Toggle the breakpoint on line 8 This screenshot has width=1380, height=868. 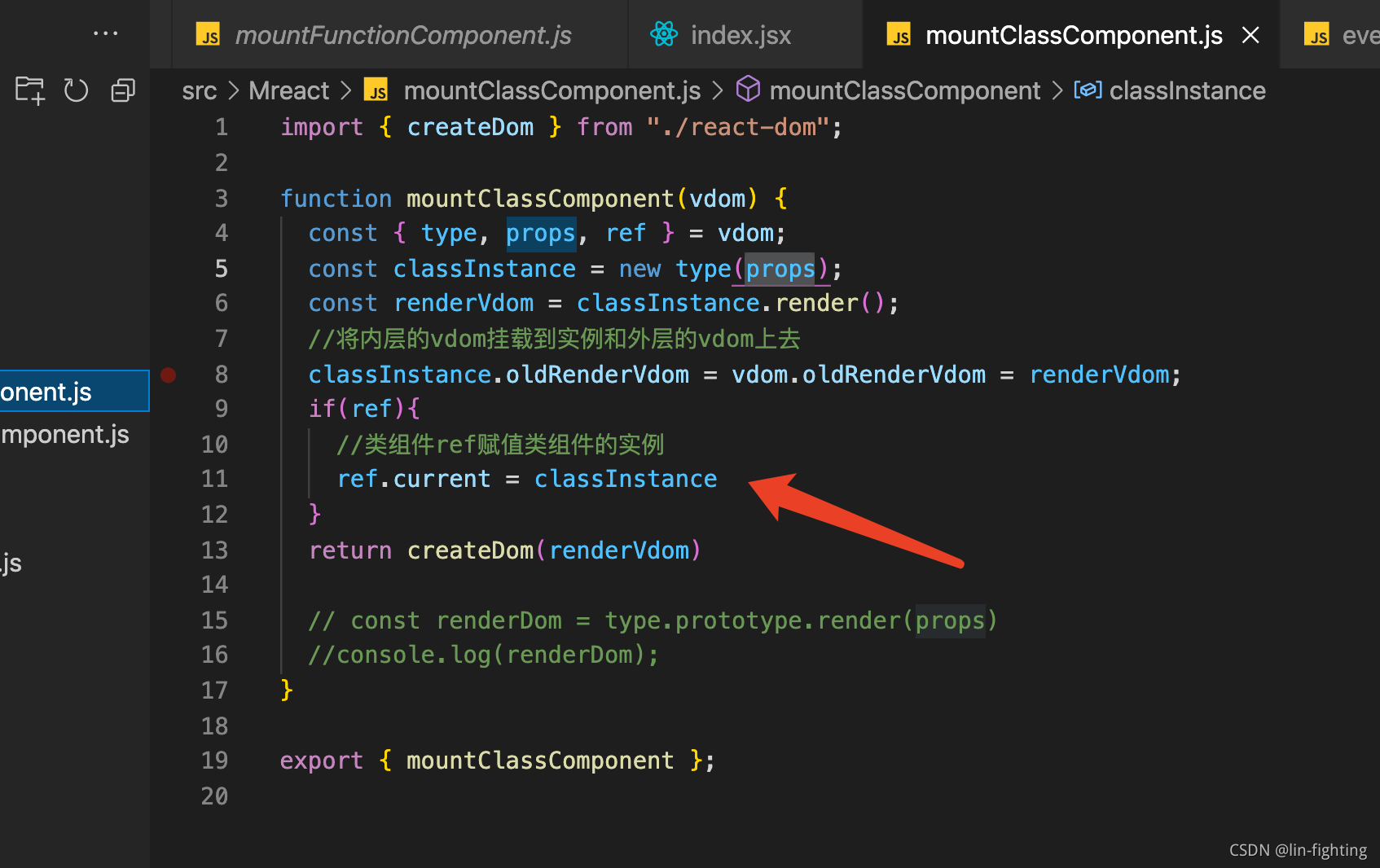(x=169, y=375)
